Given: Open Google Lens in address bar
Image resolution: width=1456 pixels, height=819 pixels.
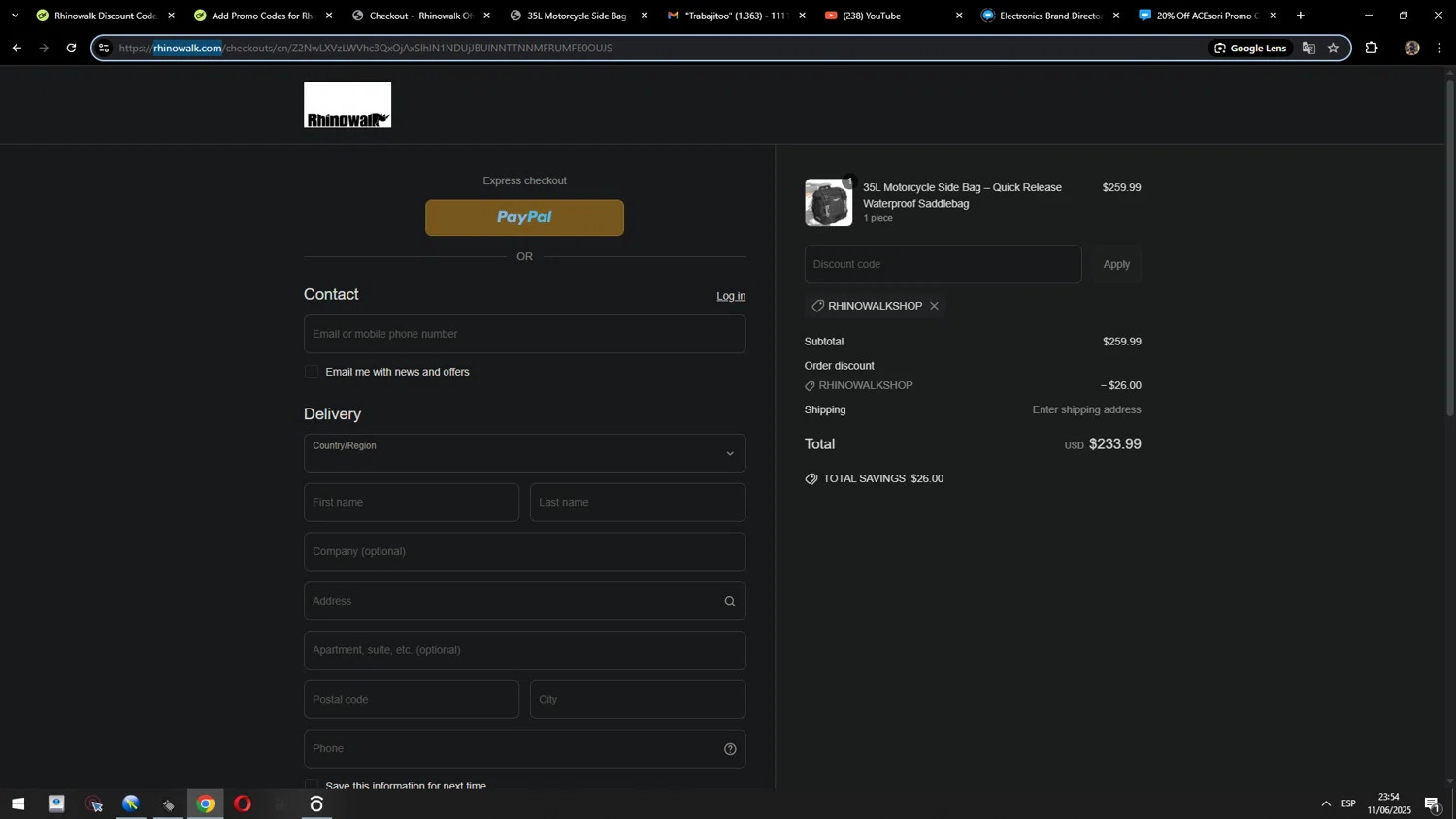Looking at the screenshot, I should [1250, 48].
